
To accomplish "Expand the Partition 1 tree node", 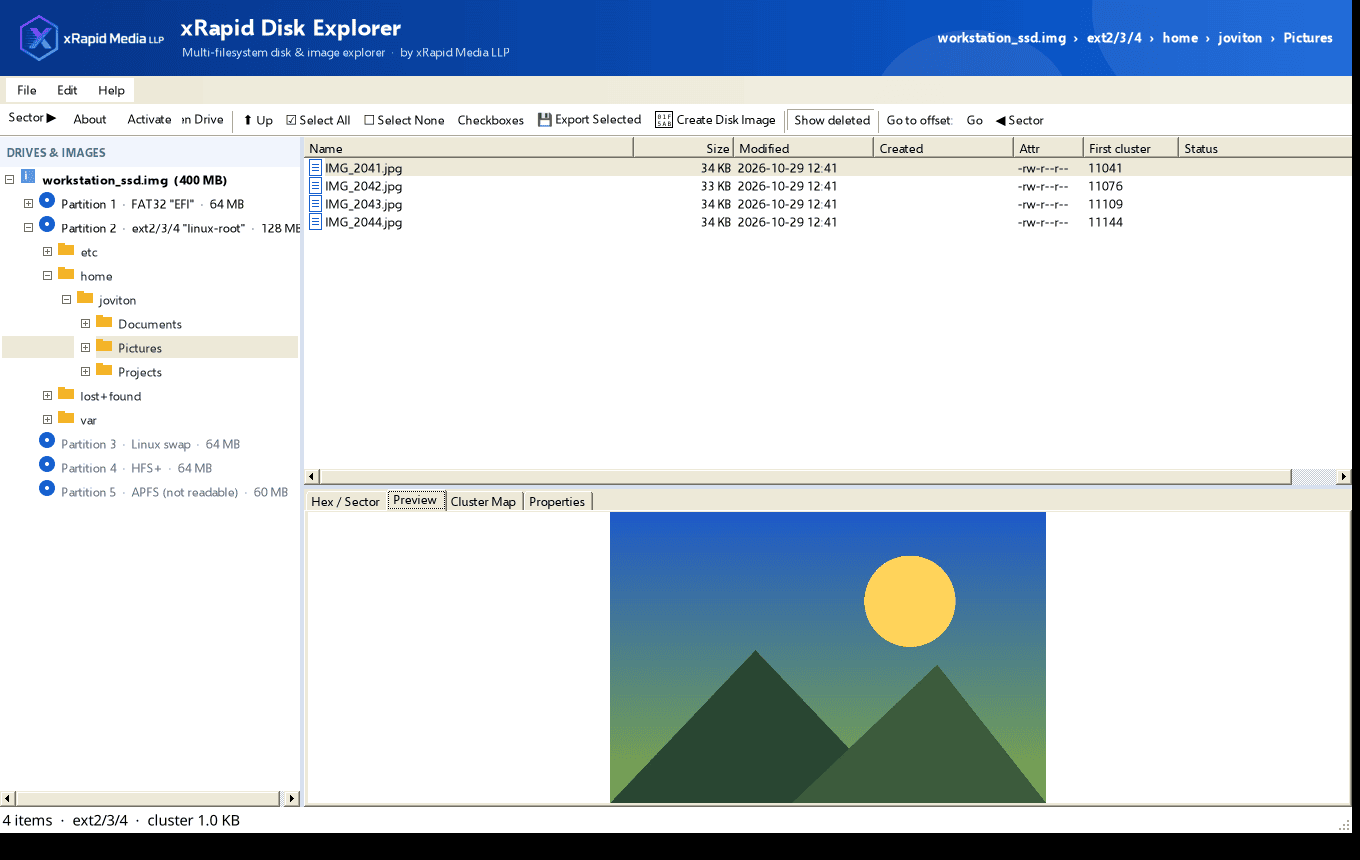I will coord(28,204).
